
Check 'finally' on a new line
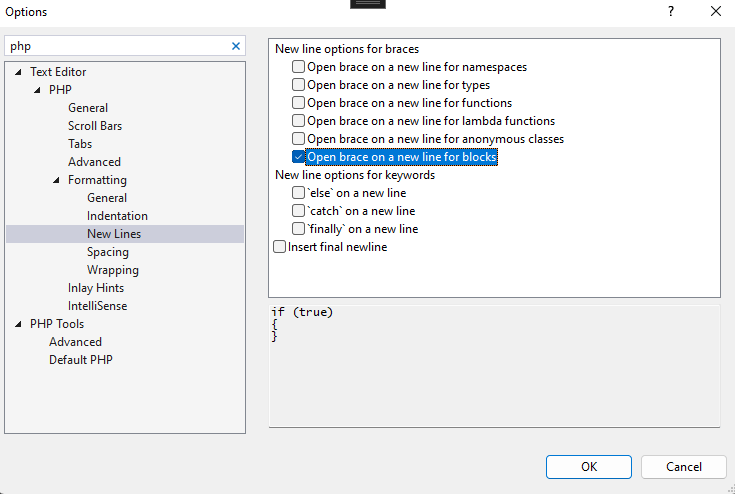[298, 229]
